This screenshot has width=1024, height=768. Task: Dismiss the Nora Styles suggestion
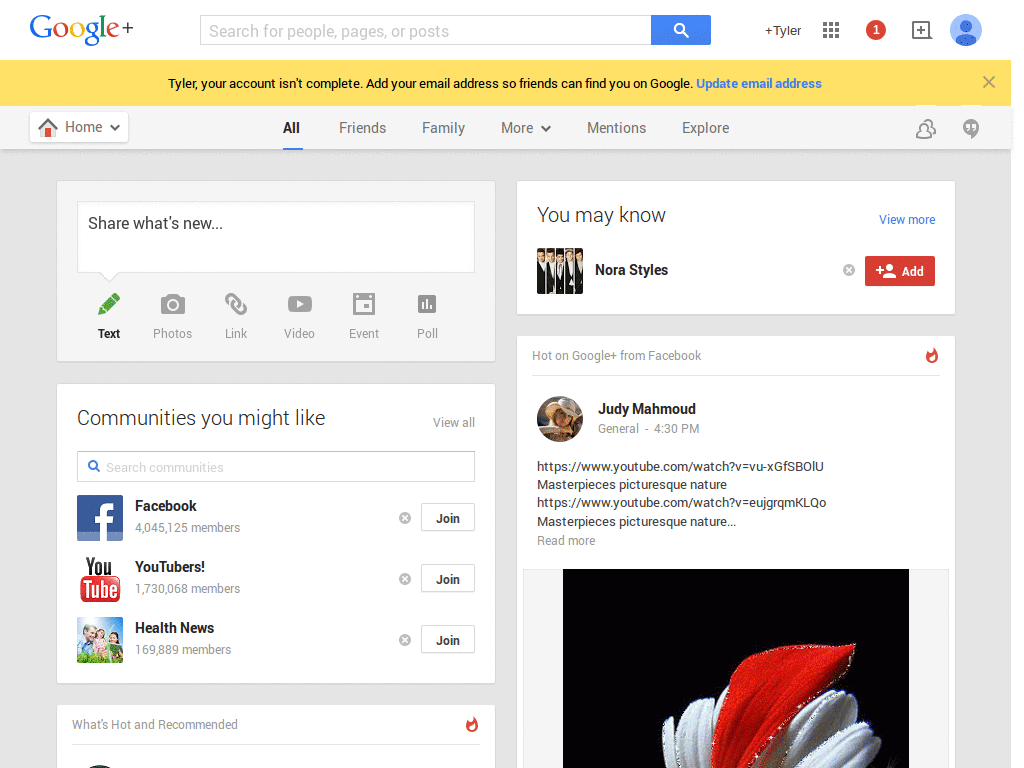pyautogui.click(x=848, y=270)
